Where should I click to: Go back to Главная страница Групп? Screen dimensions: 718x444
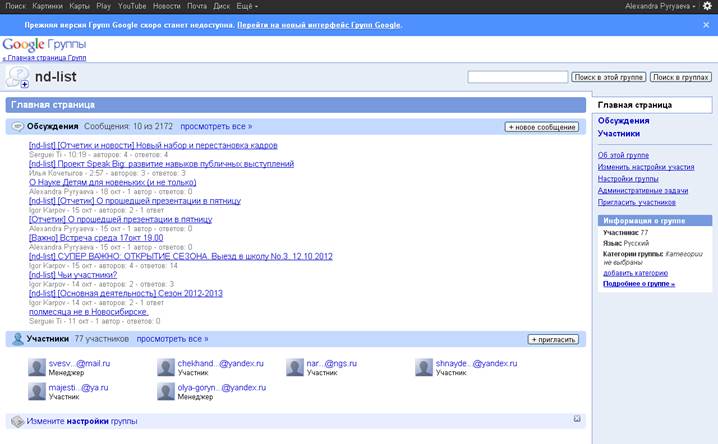point(44,58)
